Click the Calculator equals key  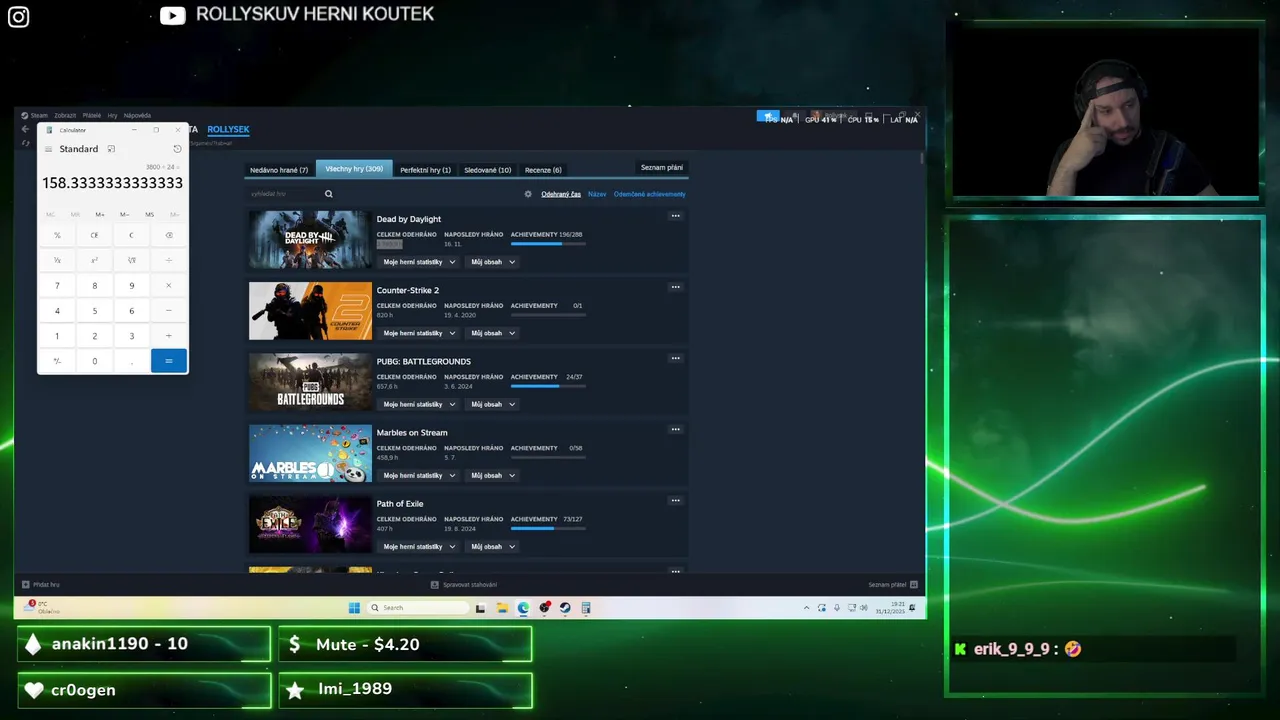pos(169,360)
